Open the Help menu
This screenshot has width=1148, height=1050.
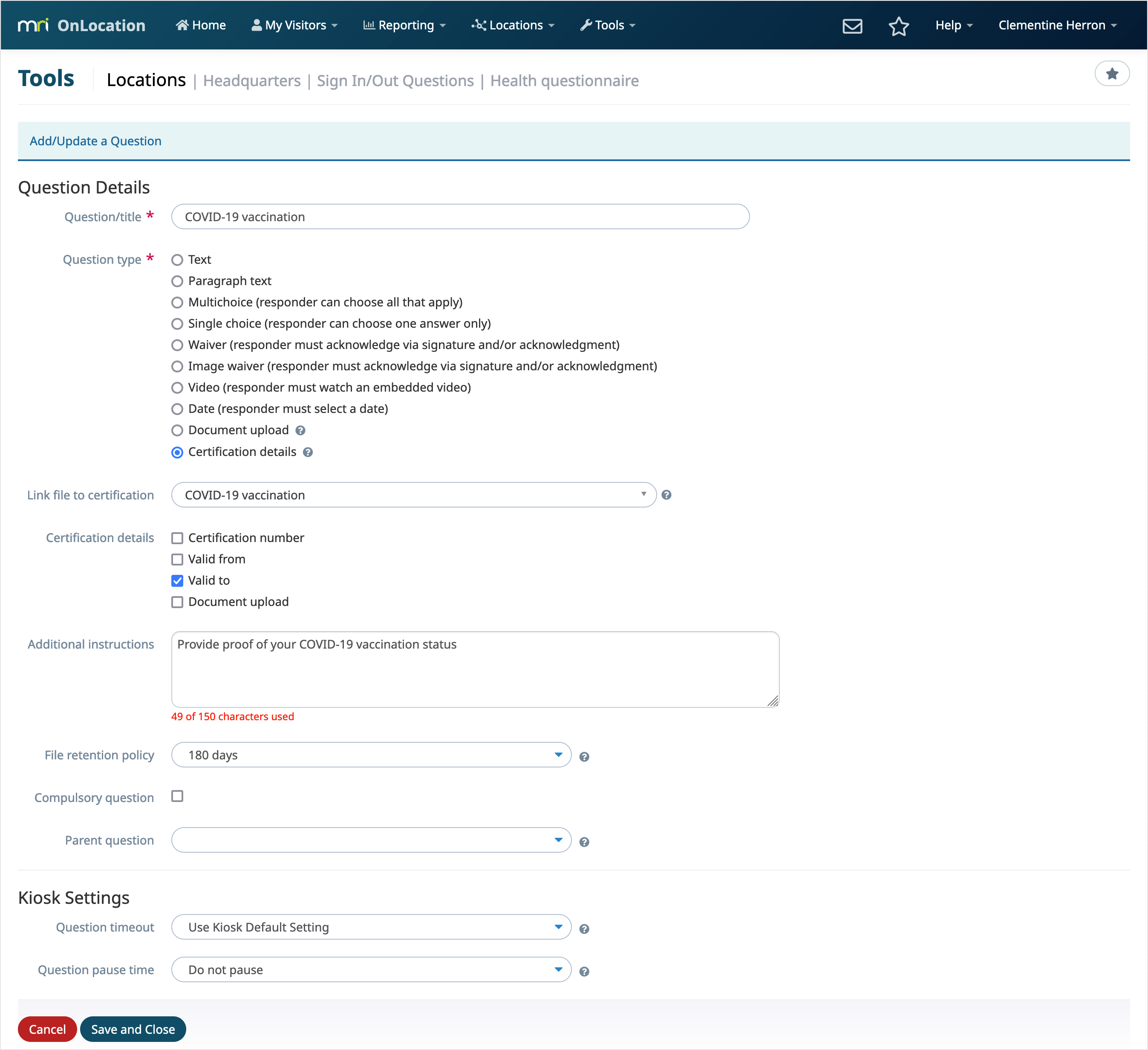point(954,25)
